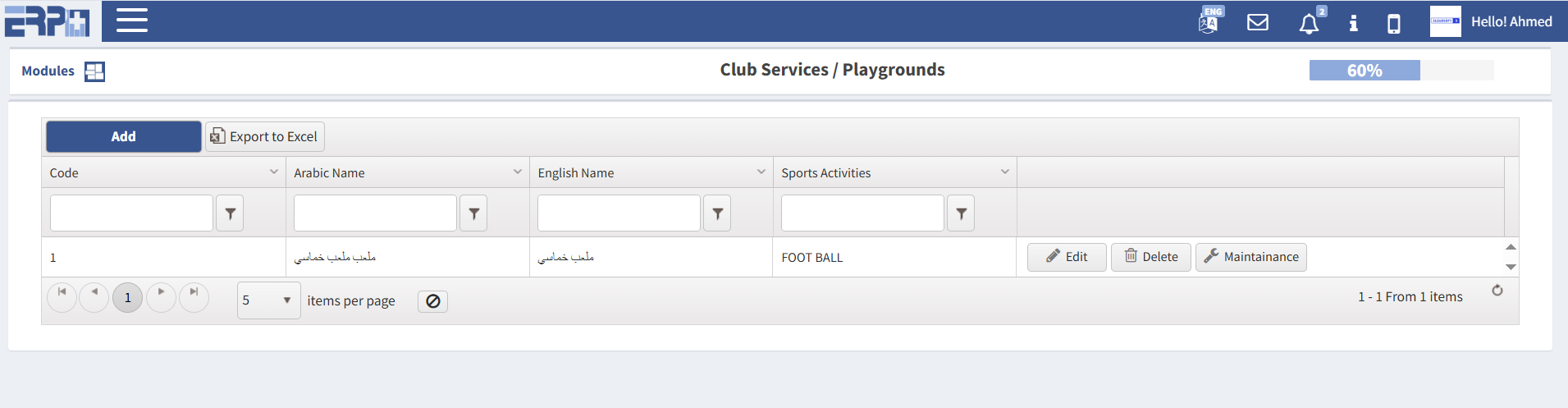This screenshot has width=1568, height=408.
Task: Open the Modules grid icon
Action: pyautogui.click(x=94, y=71)
